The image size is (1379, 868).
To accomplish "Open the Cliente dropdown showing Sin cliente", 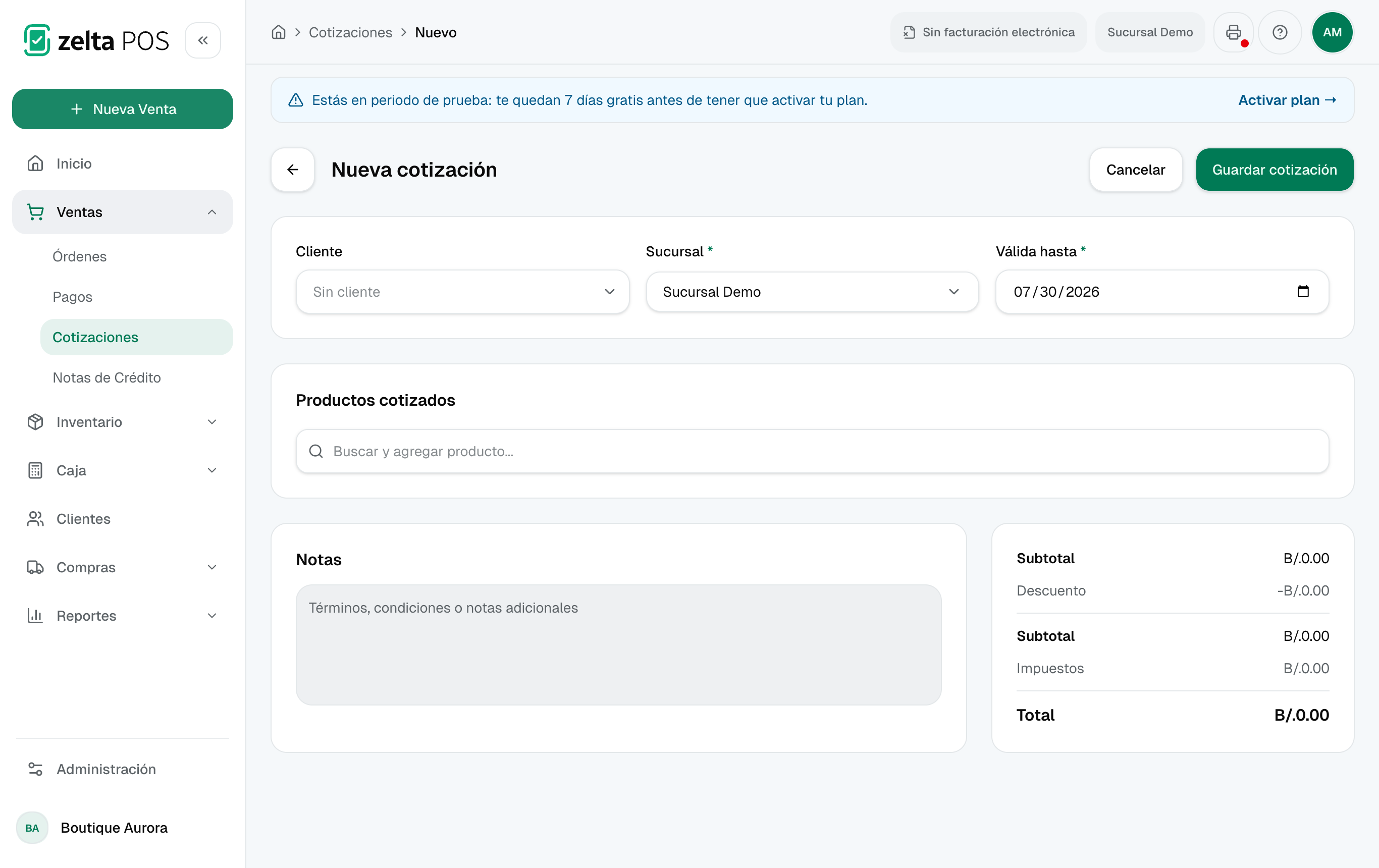I will pyautogui.click(x=463, y=291).
